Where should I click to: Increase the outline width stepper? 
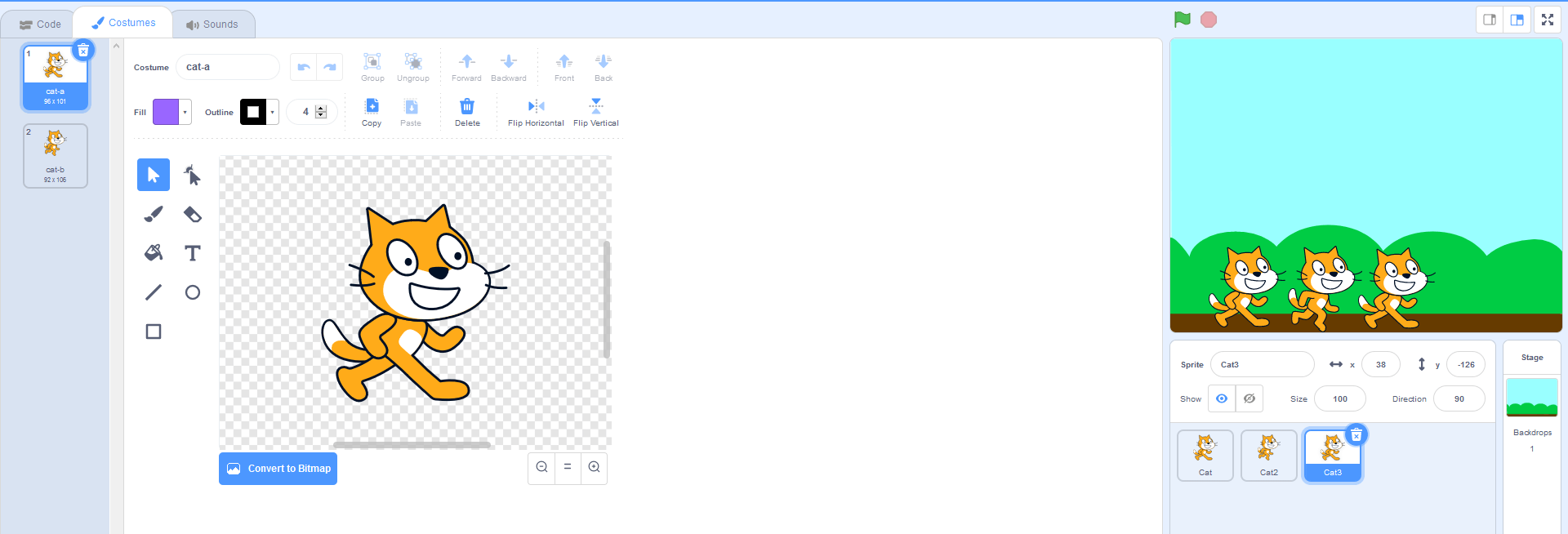pyautogui.click(x=321, y=109)
